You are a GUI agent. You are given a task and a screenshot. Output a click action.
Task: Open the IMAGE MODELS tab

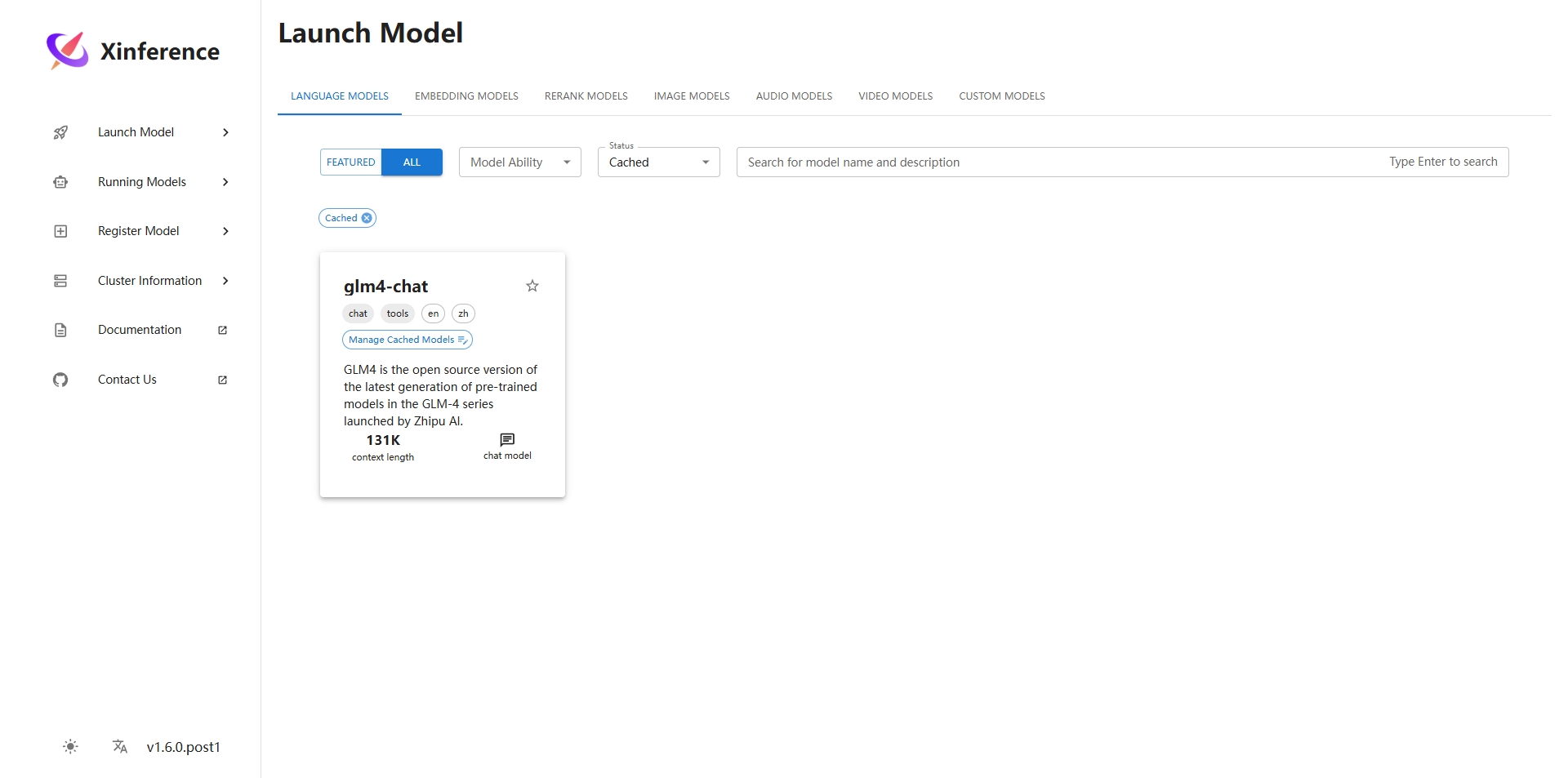tap(692, 96)
